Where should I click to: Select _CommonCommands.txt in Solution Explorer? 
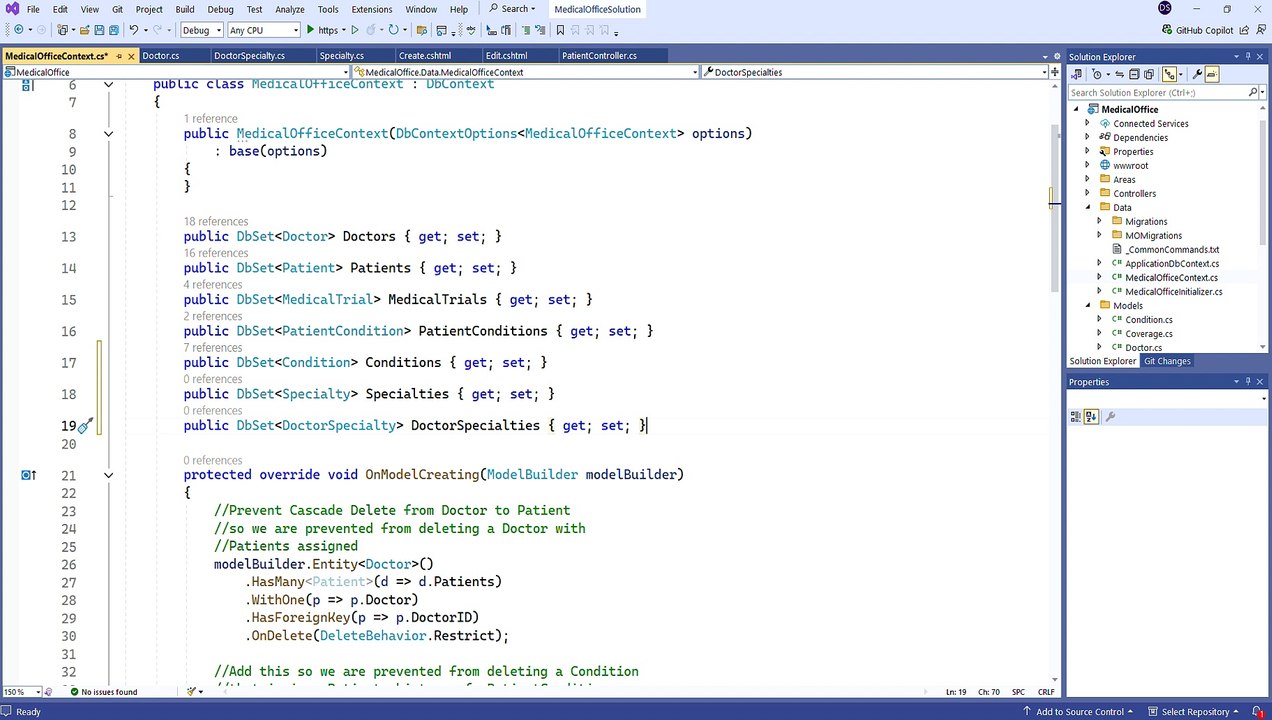1171,250
